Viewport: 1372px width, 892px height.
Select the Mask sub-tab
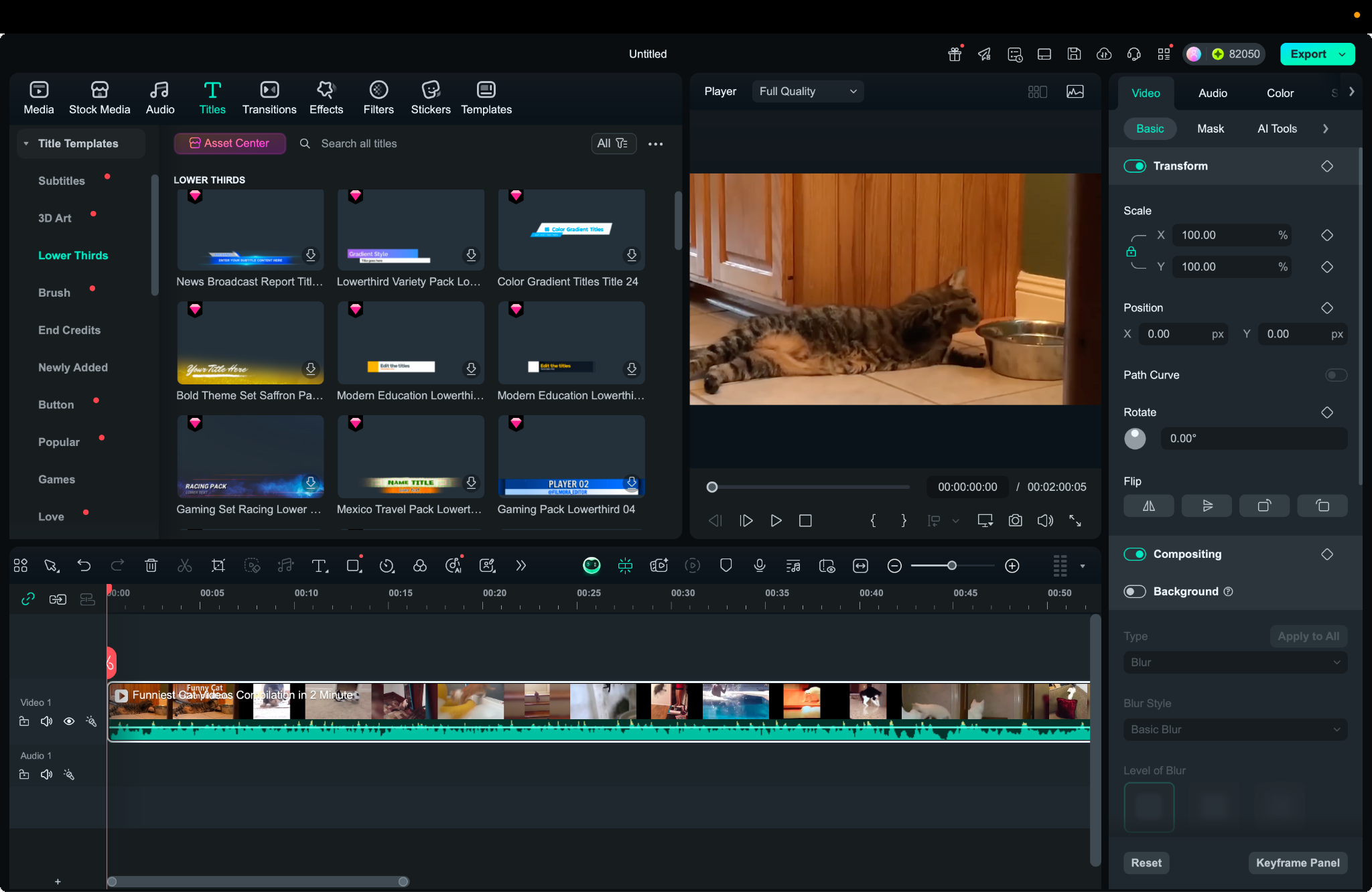coord(1210,129)
